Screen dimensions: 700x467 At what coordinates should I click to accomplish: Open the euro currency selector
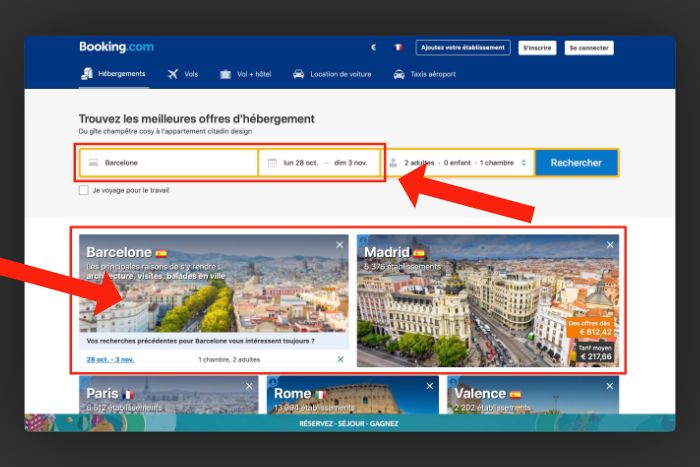(373, 47)
